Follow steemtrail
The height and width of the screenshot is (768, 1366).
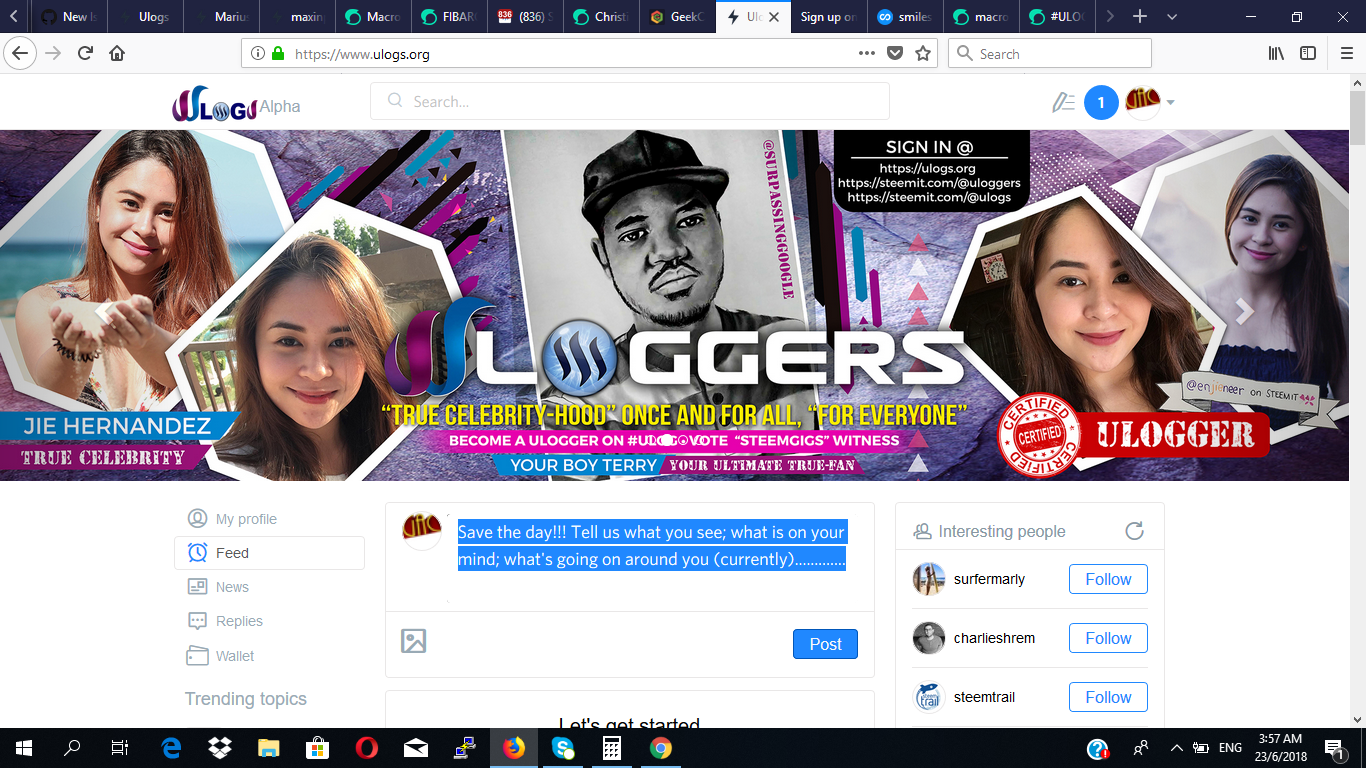1108,697
